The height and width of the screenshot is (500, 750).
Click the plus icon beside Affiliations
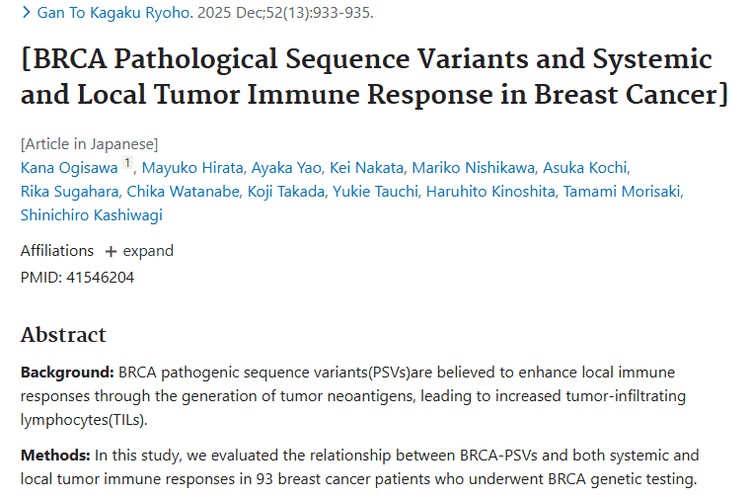point(111,251)
